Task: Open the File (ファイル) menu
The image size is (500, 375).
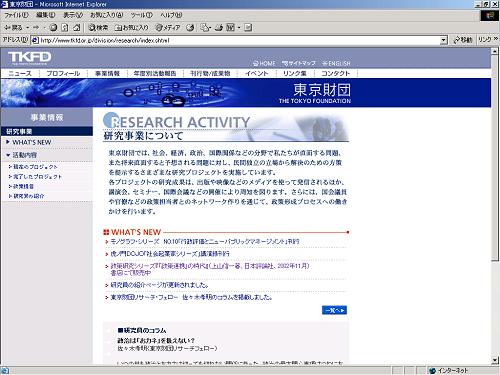Action: click(16, 15)
